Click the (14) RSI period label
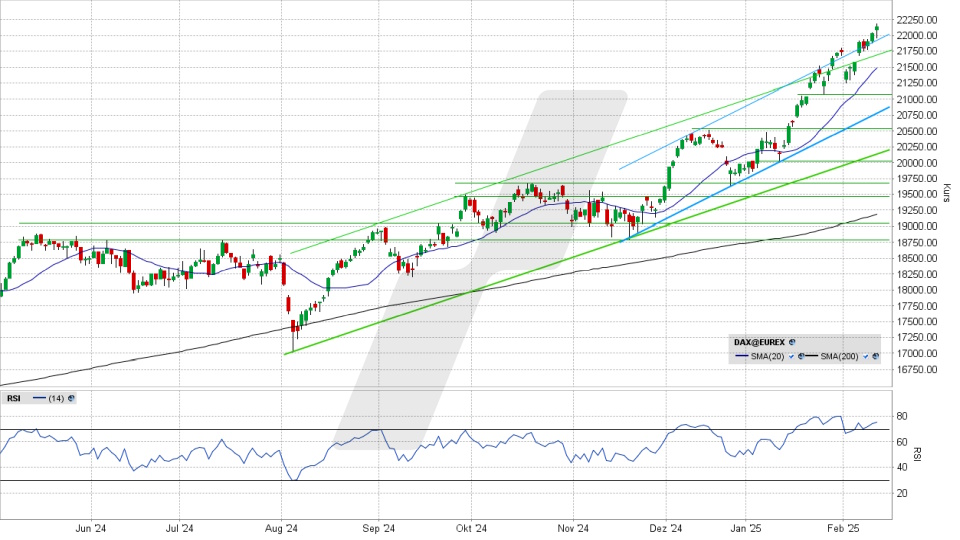The height and width of the screenshot is (540, 960). [56, 399]
